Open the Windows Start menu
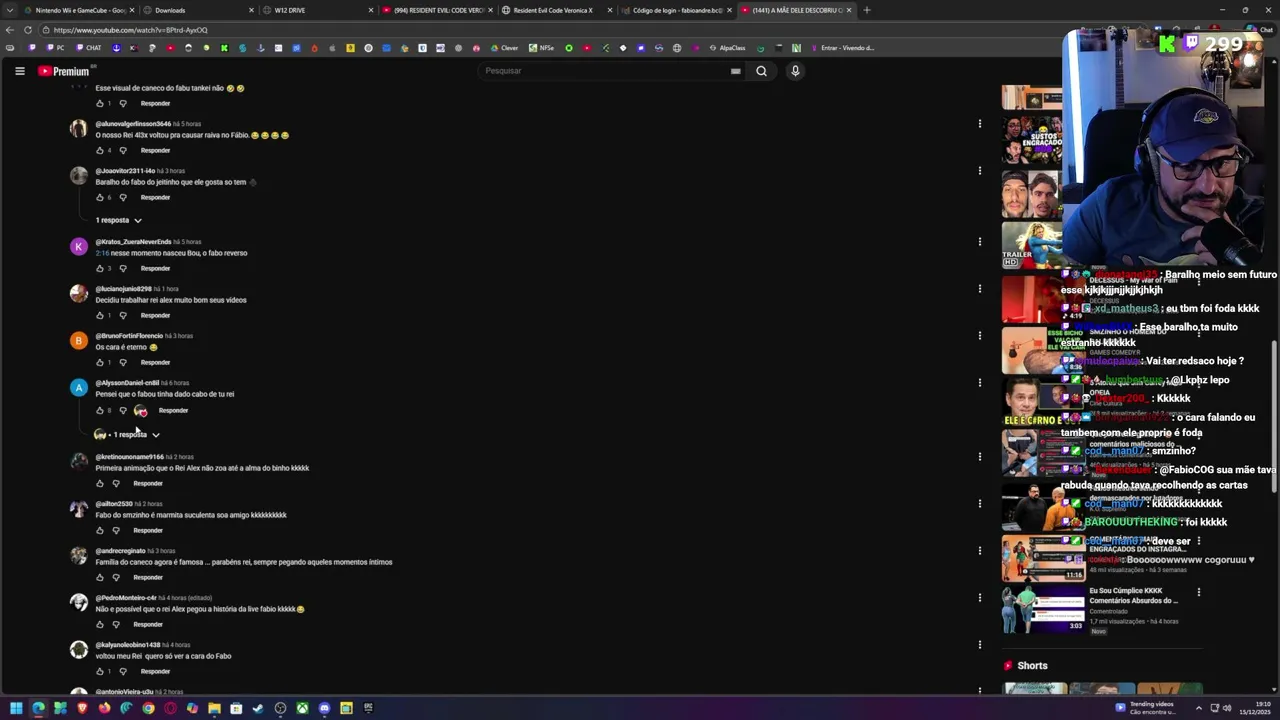 (x=16, y=708)
